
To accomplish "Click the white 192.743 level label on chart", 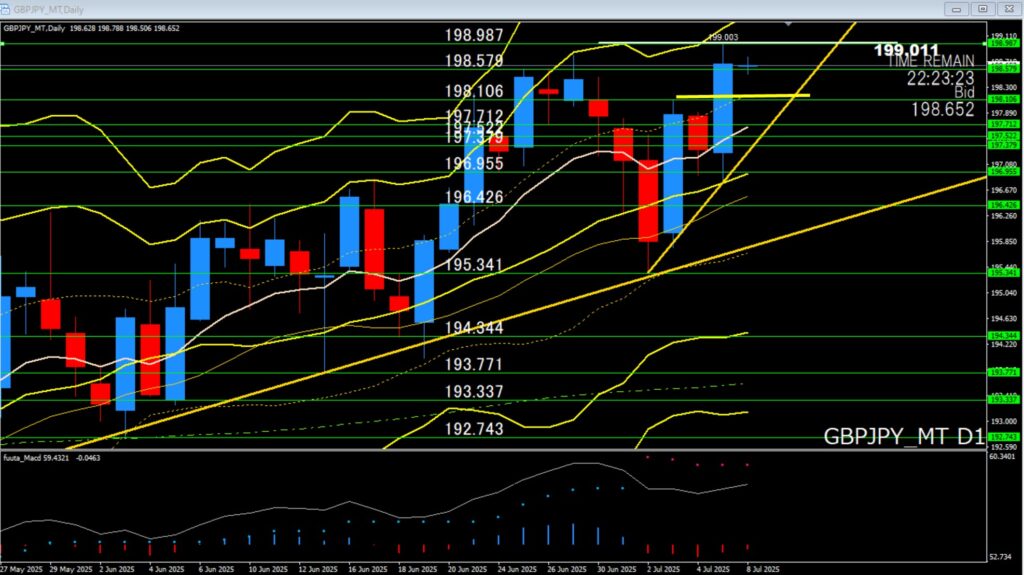I will (474, 429).
